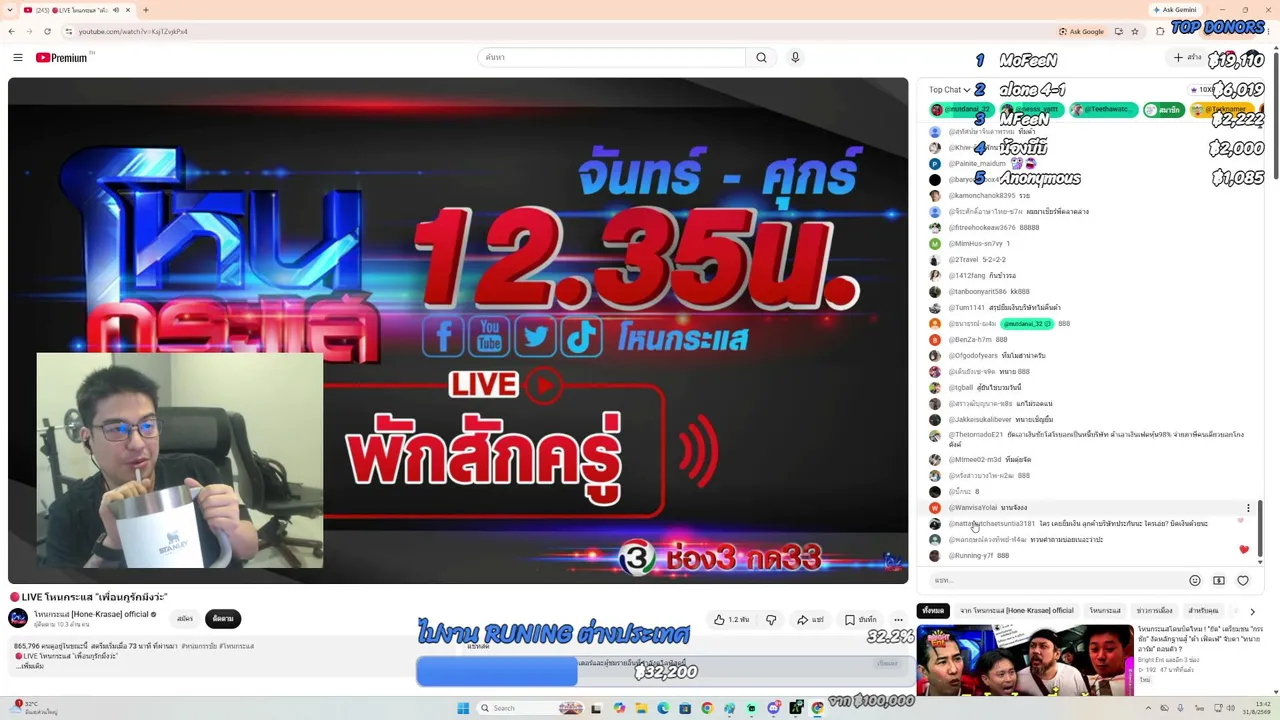Save the video to a playlist

pos(861,620)
